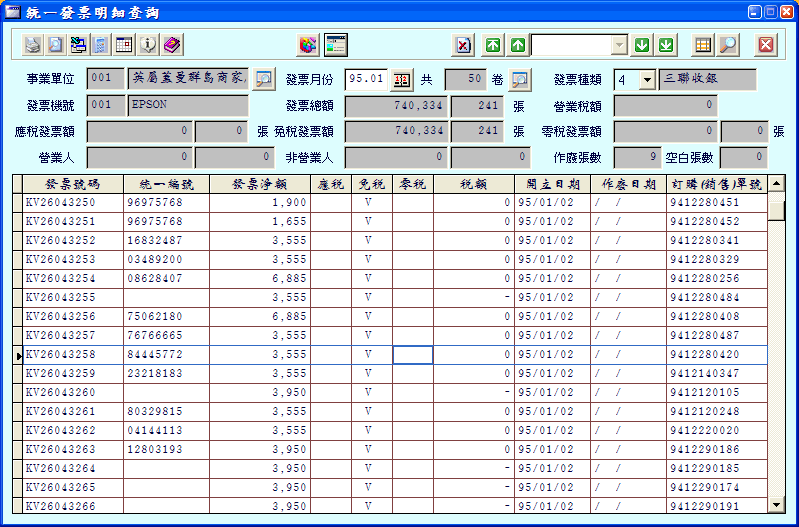Image resolution: width=799 pixels, height=527 pixels.
Task: Click the lookup button next to 卷
Action: click(x=520, y=79)
